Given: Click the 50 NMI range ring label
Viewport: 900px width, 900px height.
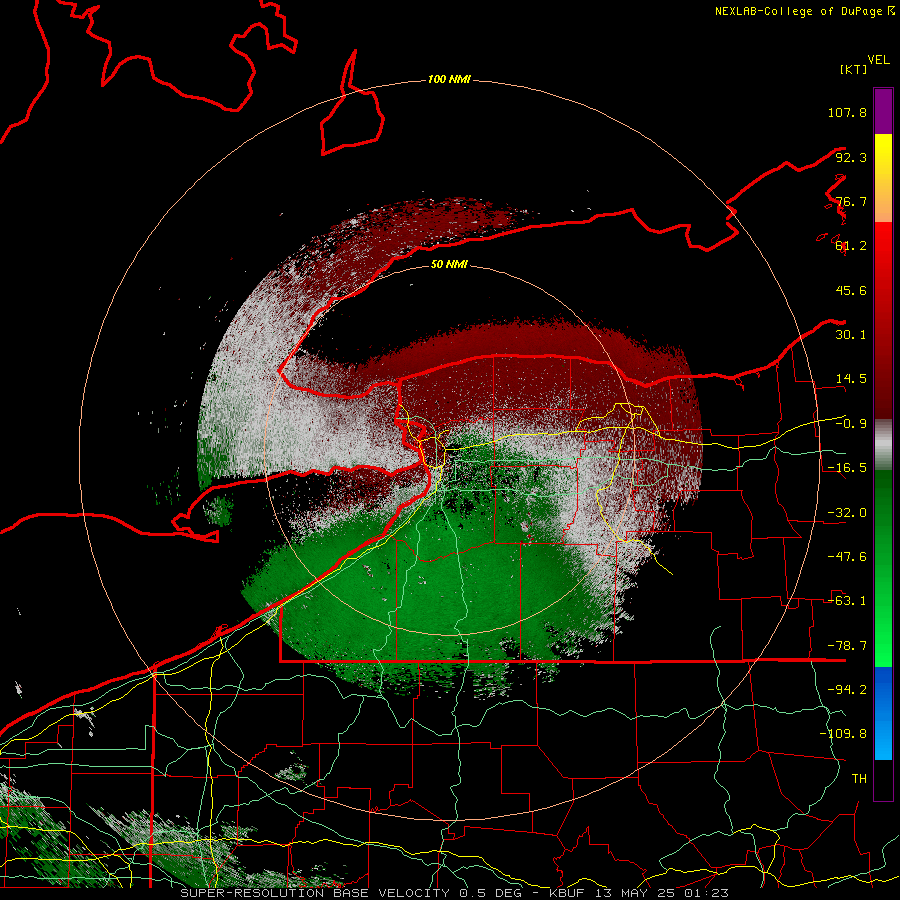Looking at the screenshot, I should (449, 264).
